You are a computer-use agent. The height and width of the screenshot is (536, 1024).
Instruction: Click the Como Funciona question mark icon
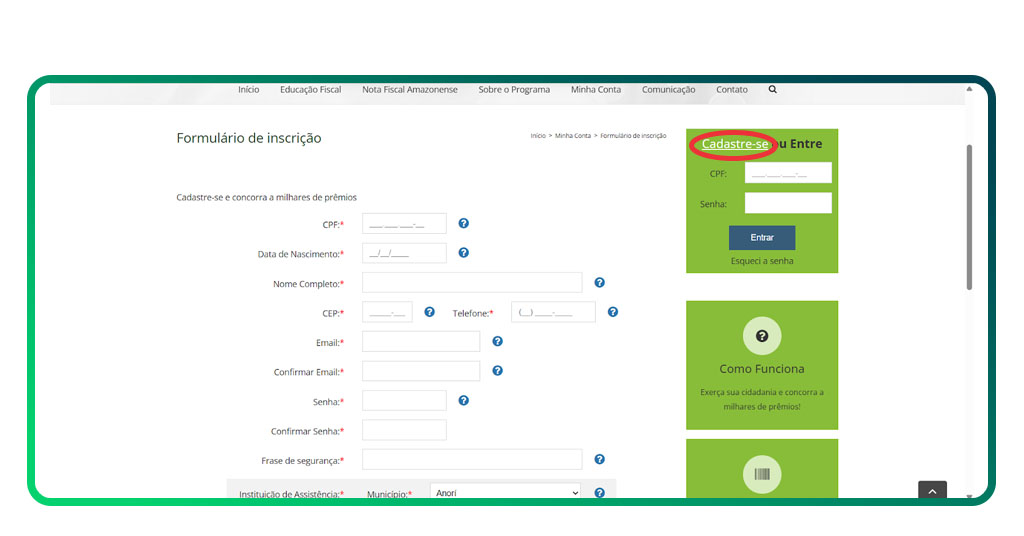pos(762,336)
